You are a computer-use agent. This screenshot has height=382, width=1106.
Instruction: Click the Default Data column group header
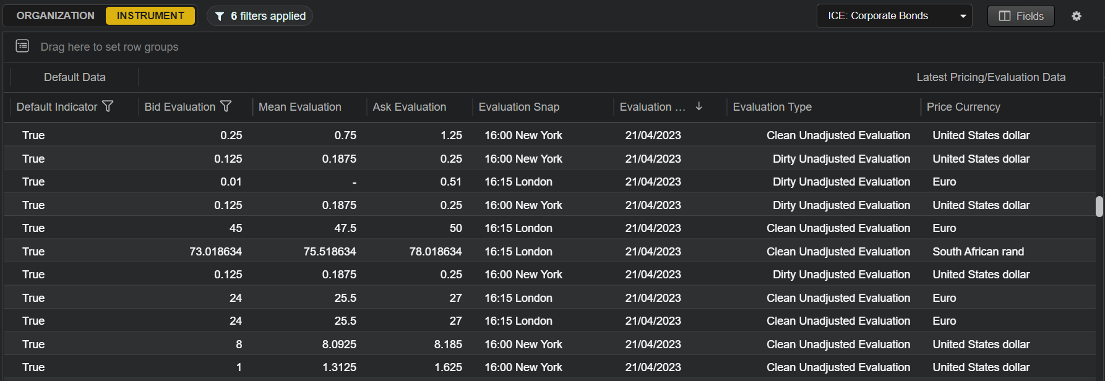coord(75,78)
